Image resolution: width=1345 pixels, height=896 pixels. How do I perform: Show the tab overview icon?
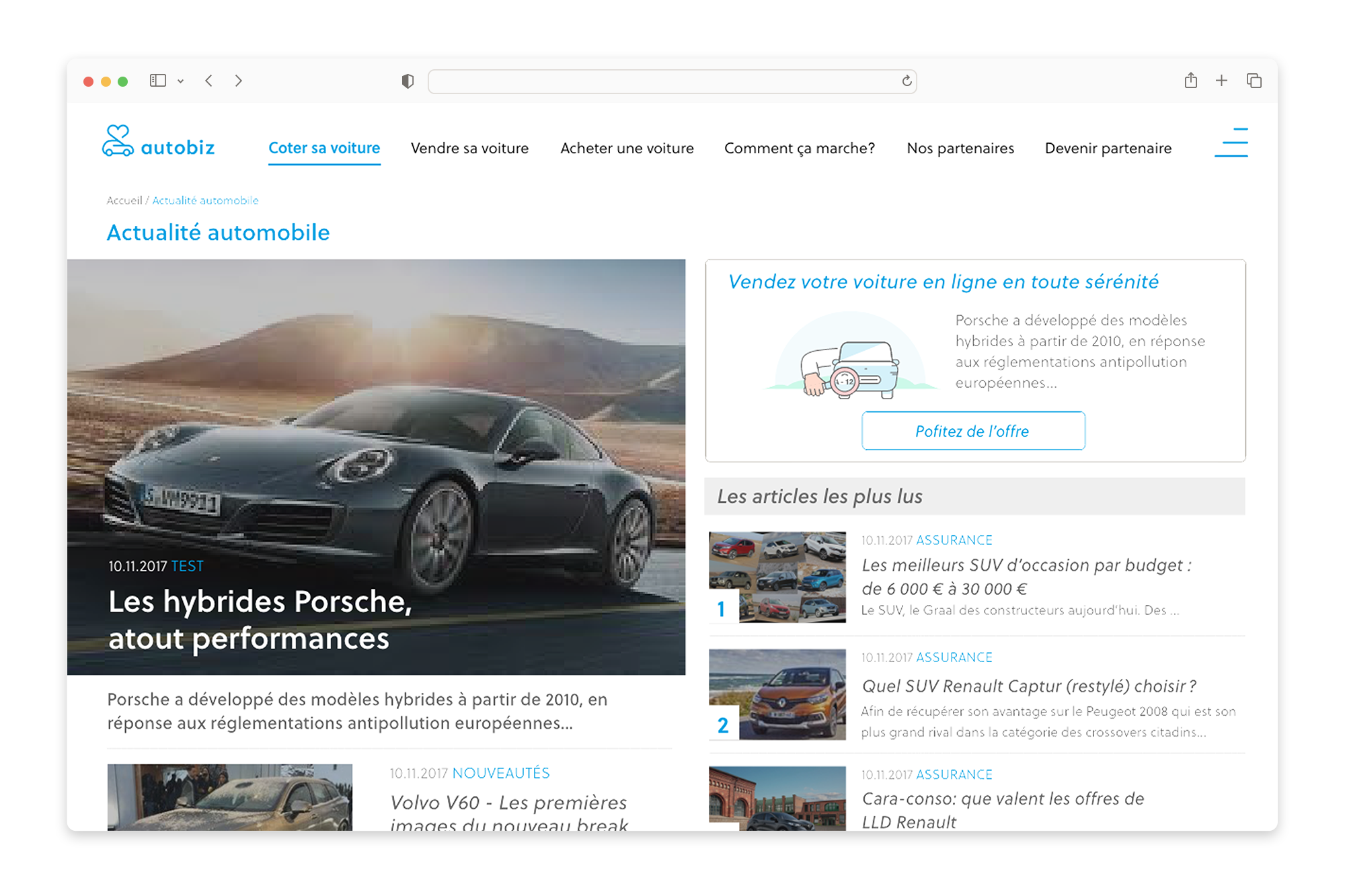click(1254, 81)
